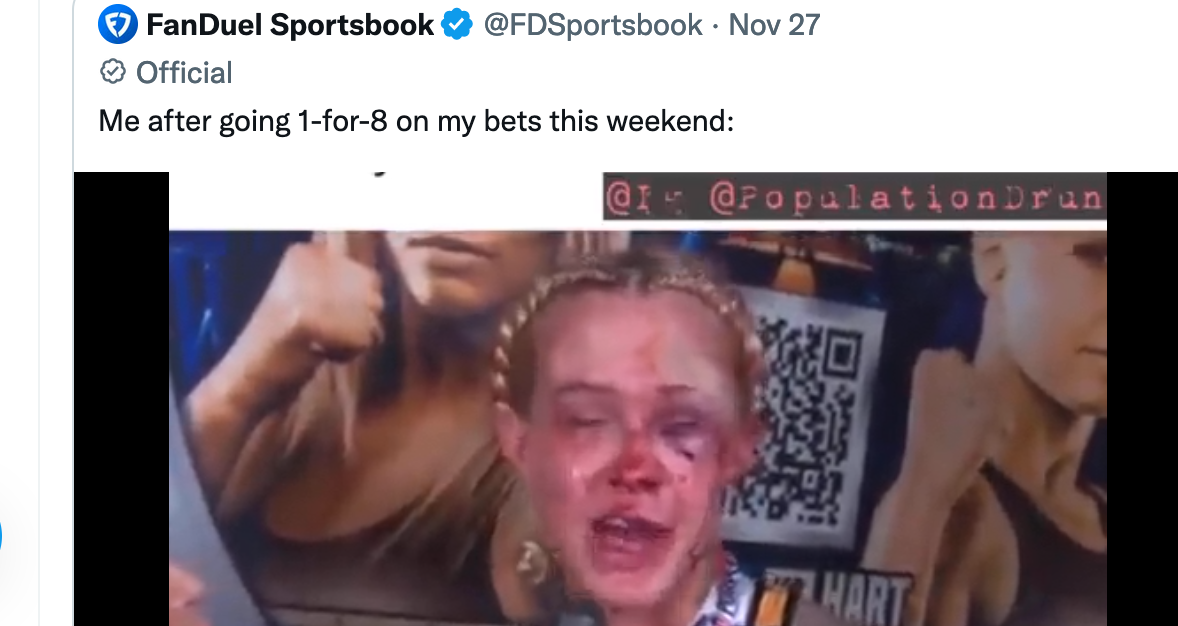Click the white caption strip atop the video
The width and height of the screenshot is (1178, 626).
(385, 201)
